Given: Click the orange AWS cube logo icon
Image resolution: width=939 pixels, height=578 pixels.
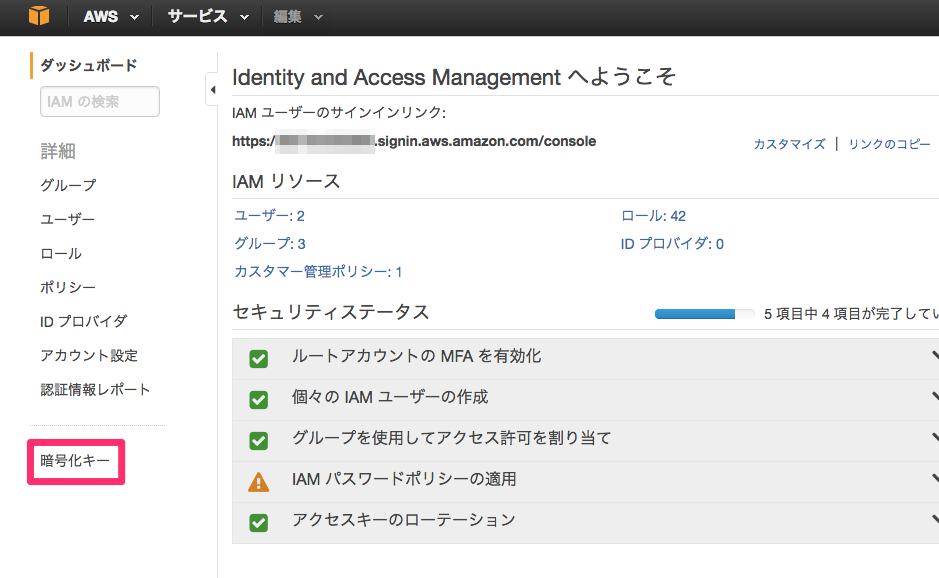Looking at the screenshot, I should click(x=37, y=16).
